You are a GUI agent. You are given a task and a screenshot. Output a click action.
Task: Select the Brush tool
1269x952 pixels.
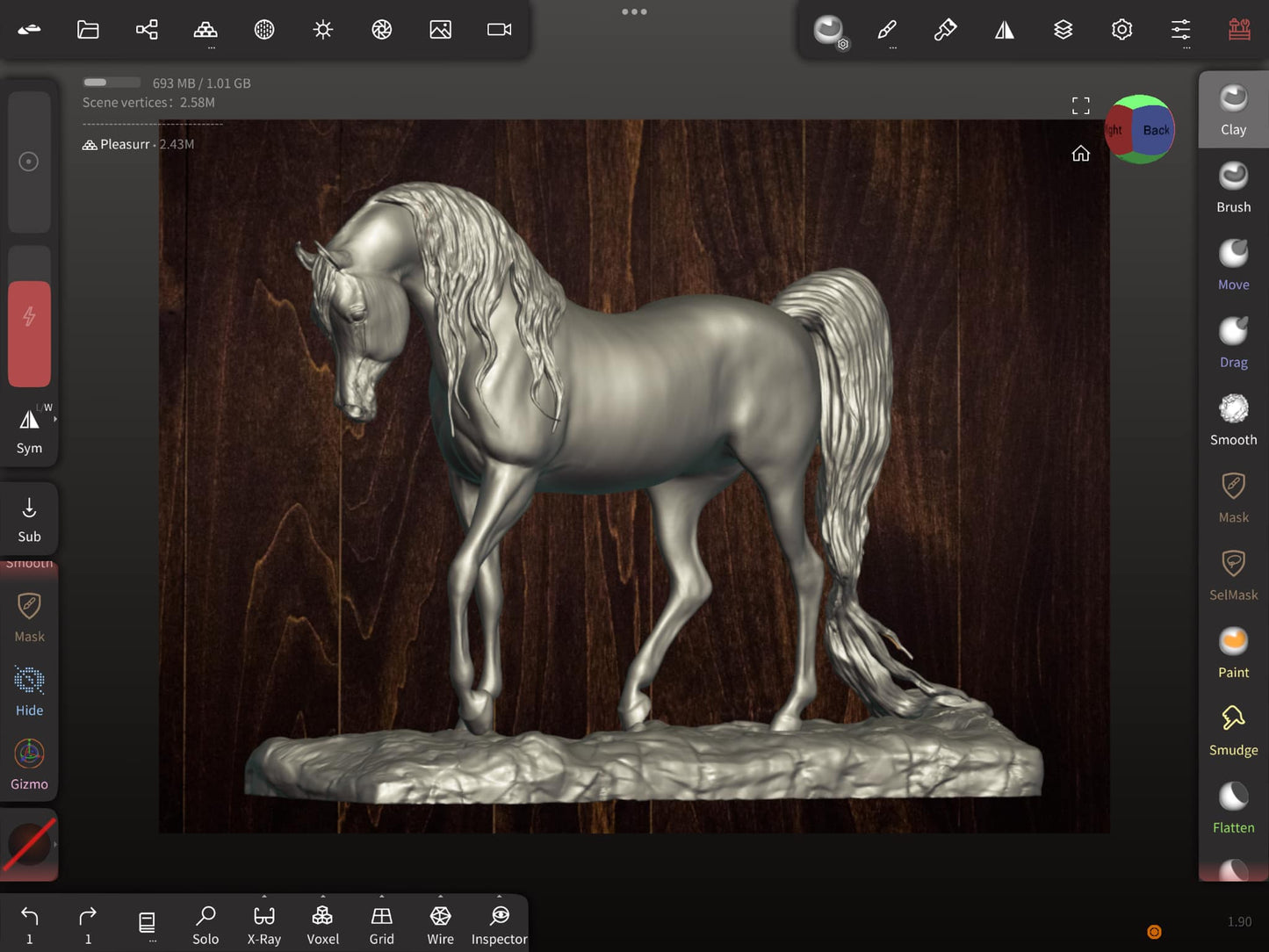point(1233,187)
